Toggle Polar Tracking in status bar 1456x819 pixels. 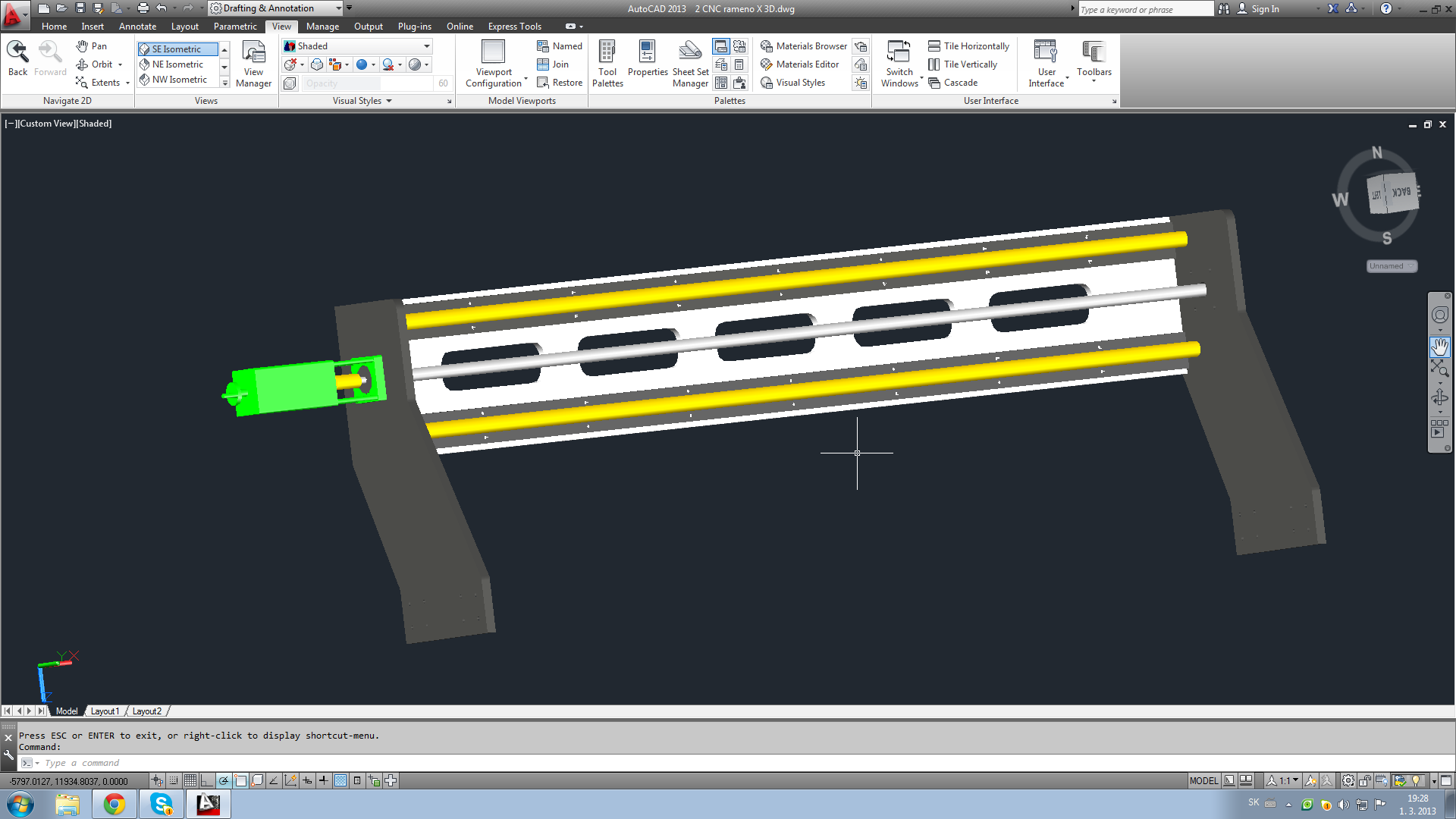224,780
